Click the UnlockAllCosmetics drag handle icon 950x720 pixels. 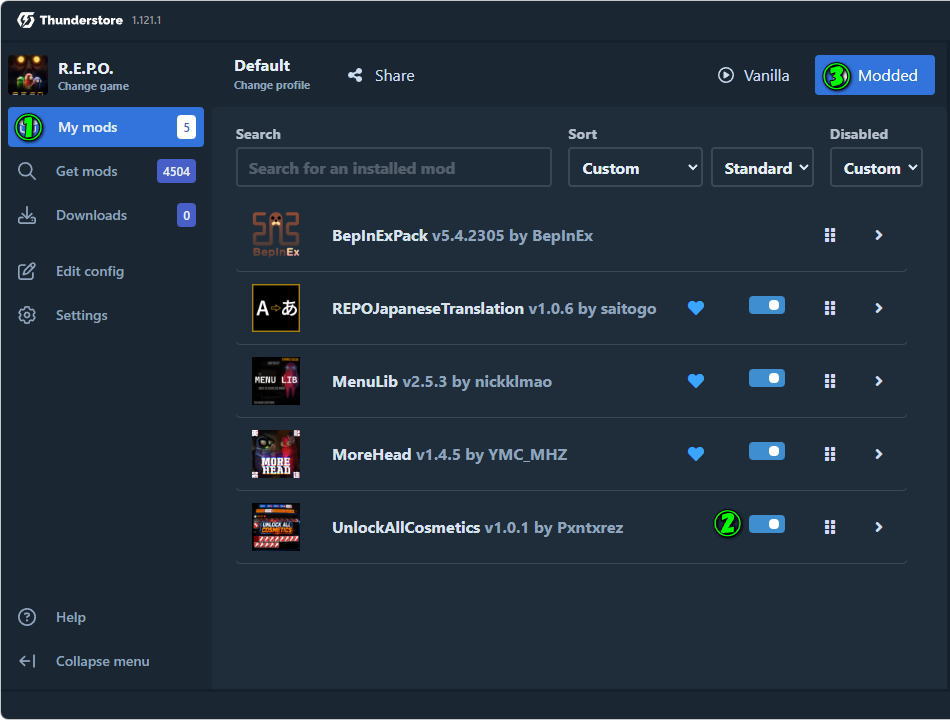coord(830,527)
